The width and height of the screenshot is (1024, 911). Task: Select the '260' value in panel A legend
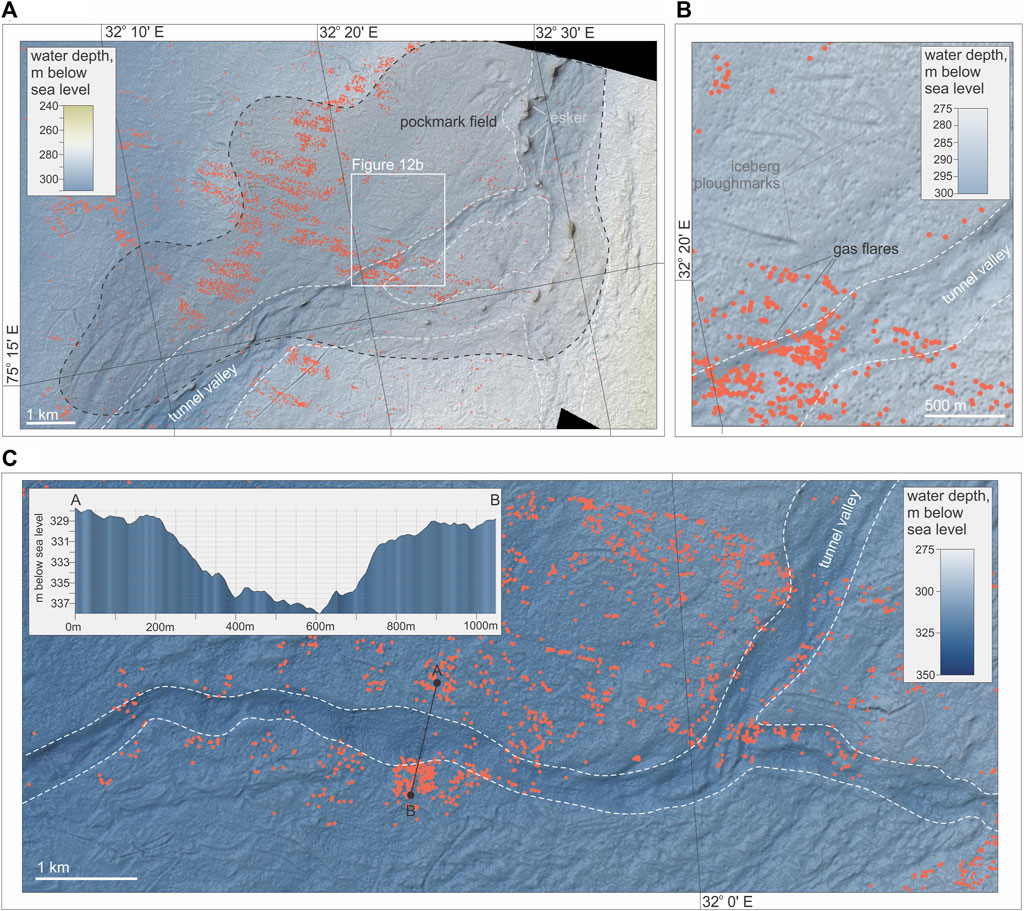[48, 131]
